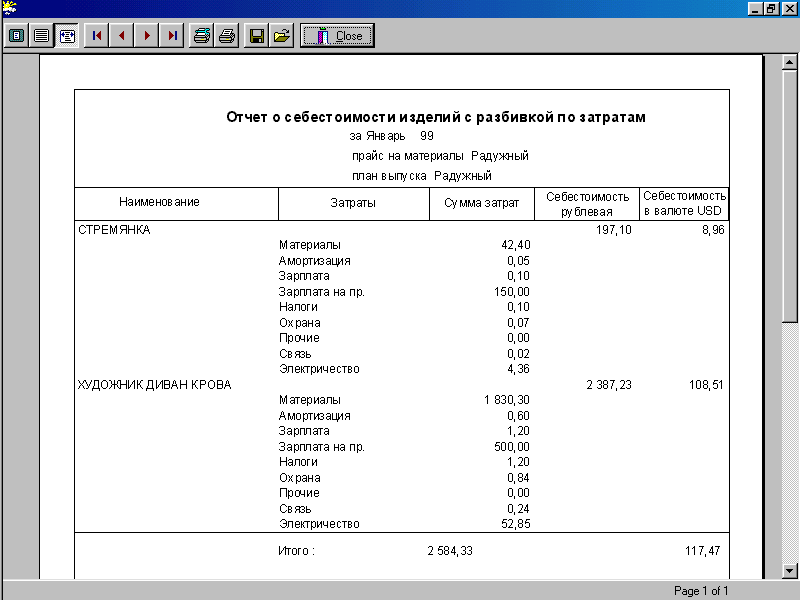This screenshot has width=800, height=600.
Task: Save report with floppy disk icon
Action: tap(257, 36)
